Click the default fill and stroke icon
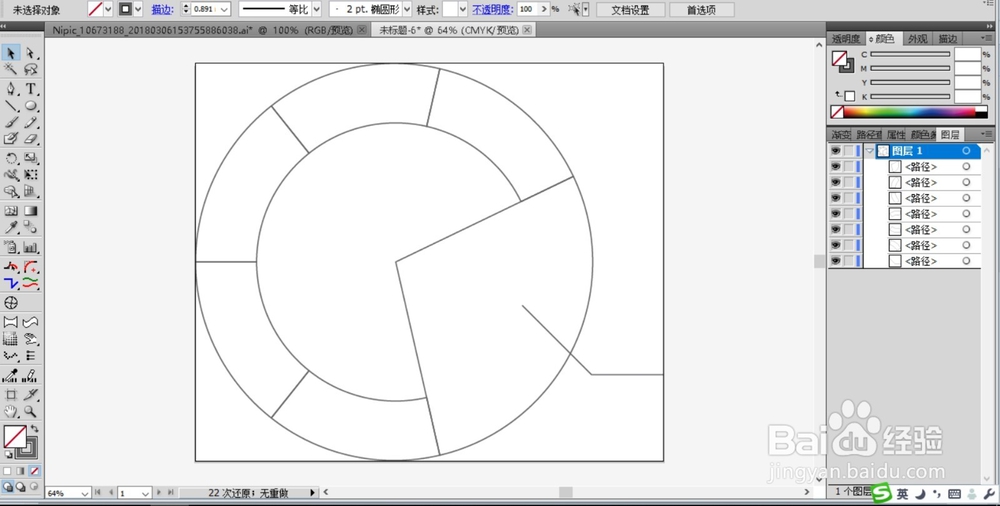1000x506 pixels. (8, 454)
